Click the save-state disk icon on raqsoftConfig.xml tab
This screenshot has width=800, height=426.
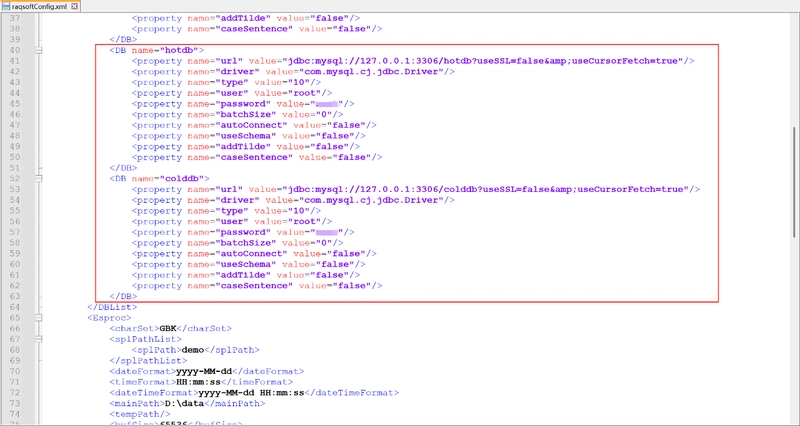[6, 7]
